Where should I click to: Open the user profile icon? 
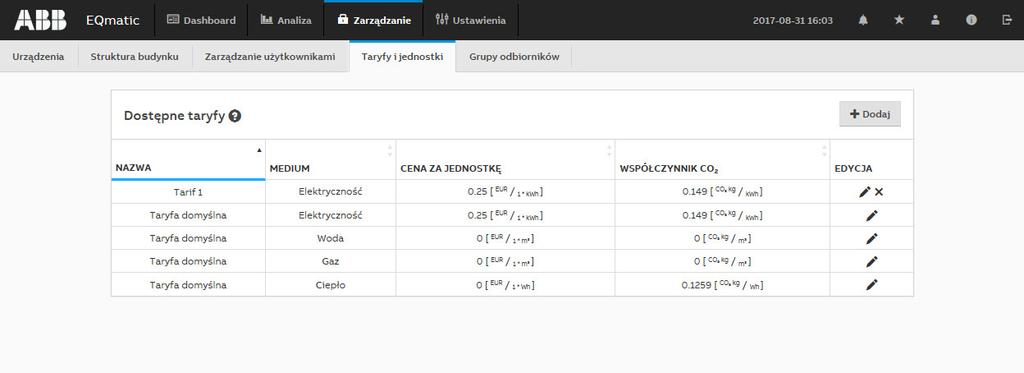tap(935, 20)
